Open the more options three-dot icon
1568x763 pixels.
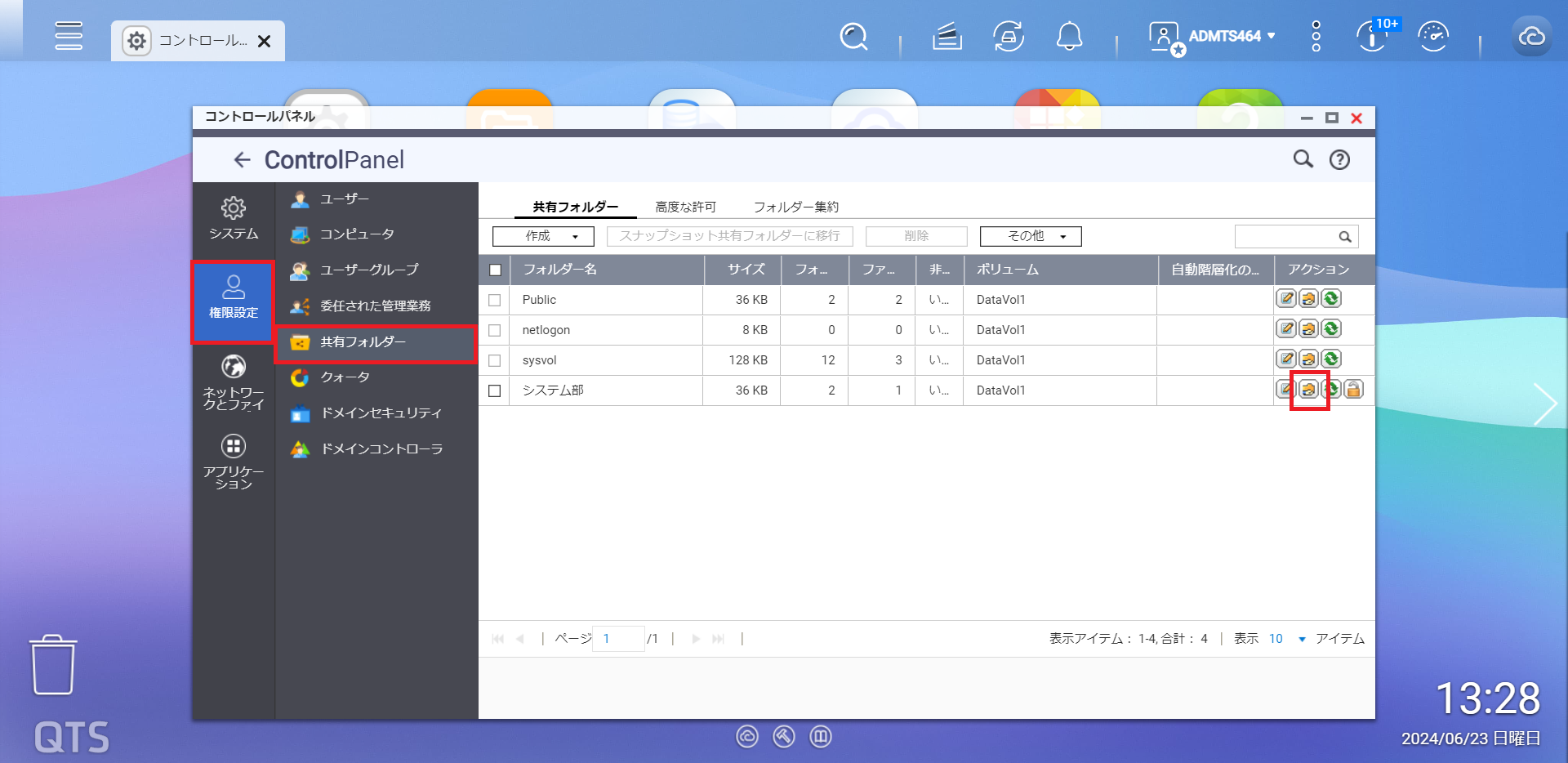(1316, 36)
